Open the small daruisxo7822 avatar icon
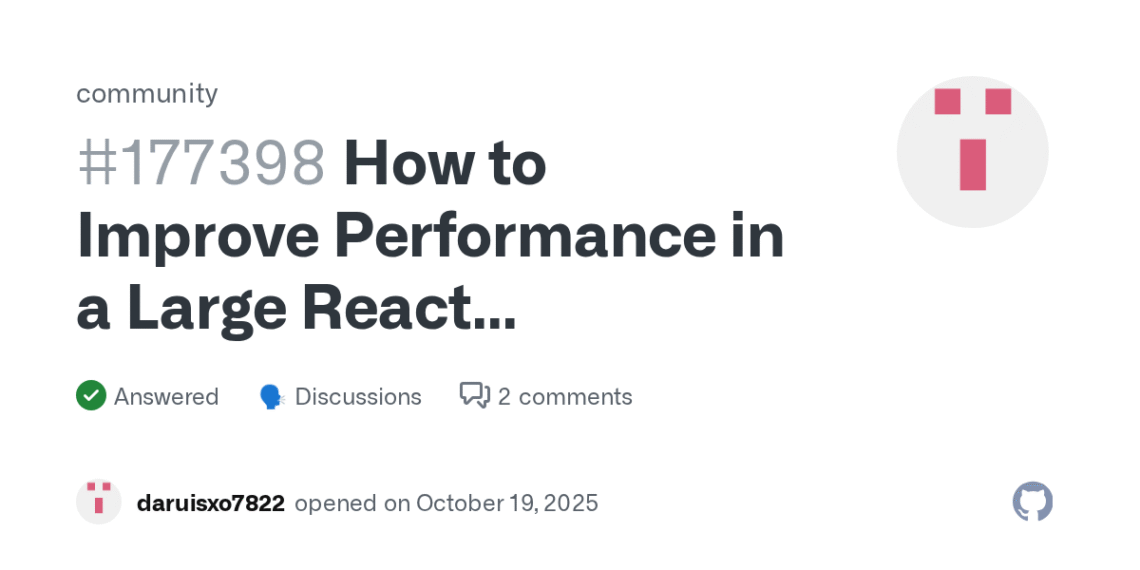The height and width of the screenshot is (570, 1140). pos(98,502)
